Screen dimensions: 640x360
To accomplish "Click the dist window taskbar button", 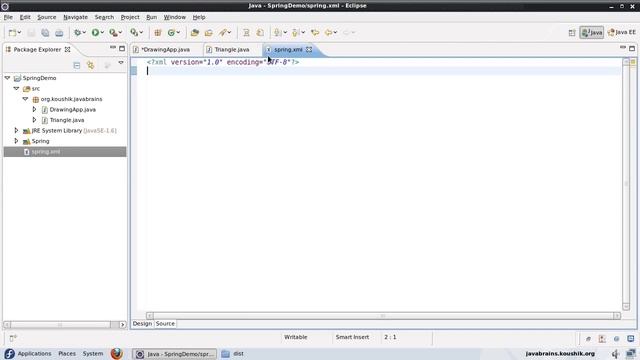I will 233,354.
